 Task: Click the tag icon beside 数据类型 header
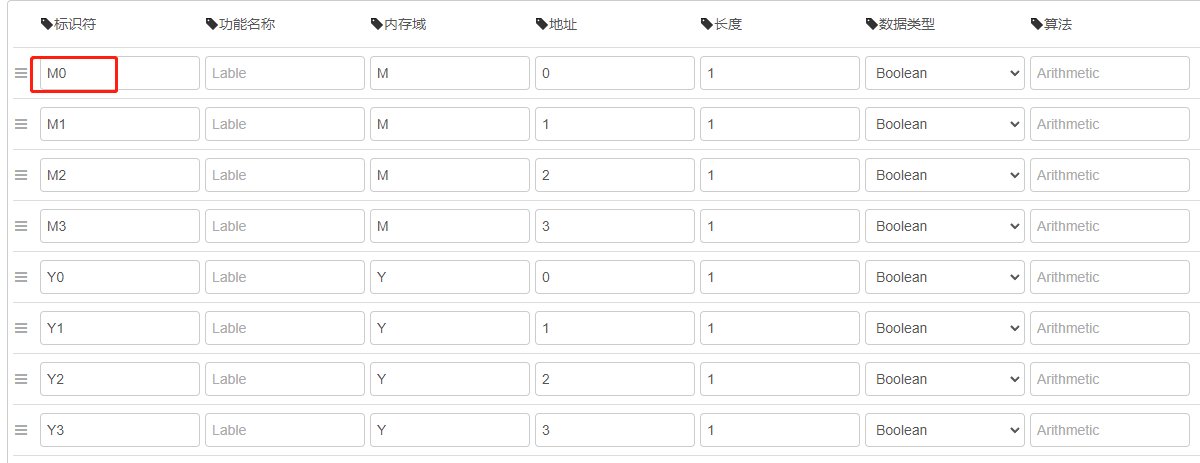tap(871, 24)
